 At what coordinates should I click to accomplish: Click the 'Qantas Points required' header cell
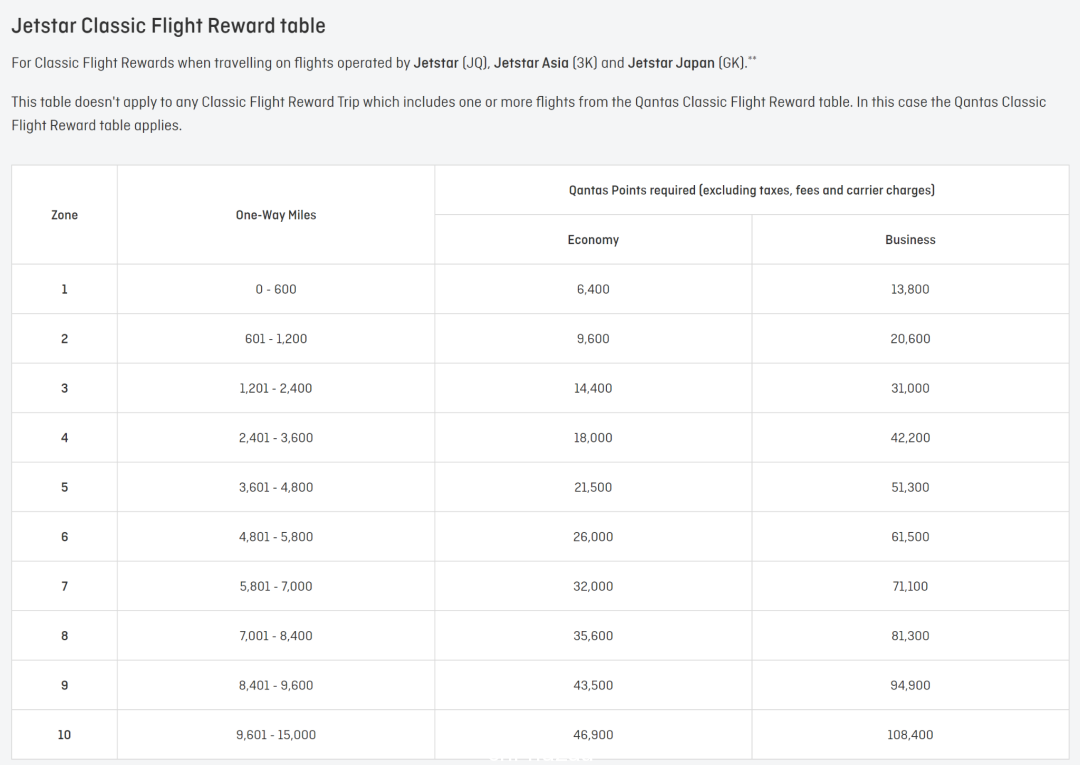751,190
